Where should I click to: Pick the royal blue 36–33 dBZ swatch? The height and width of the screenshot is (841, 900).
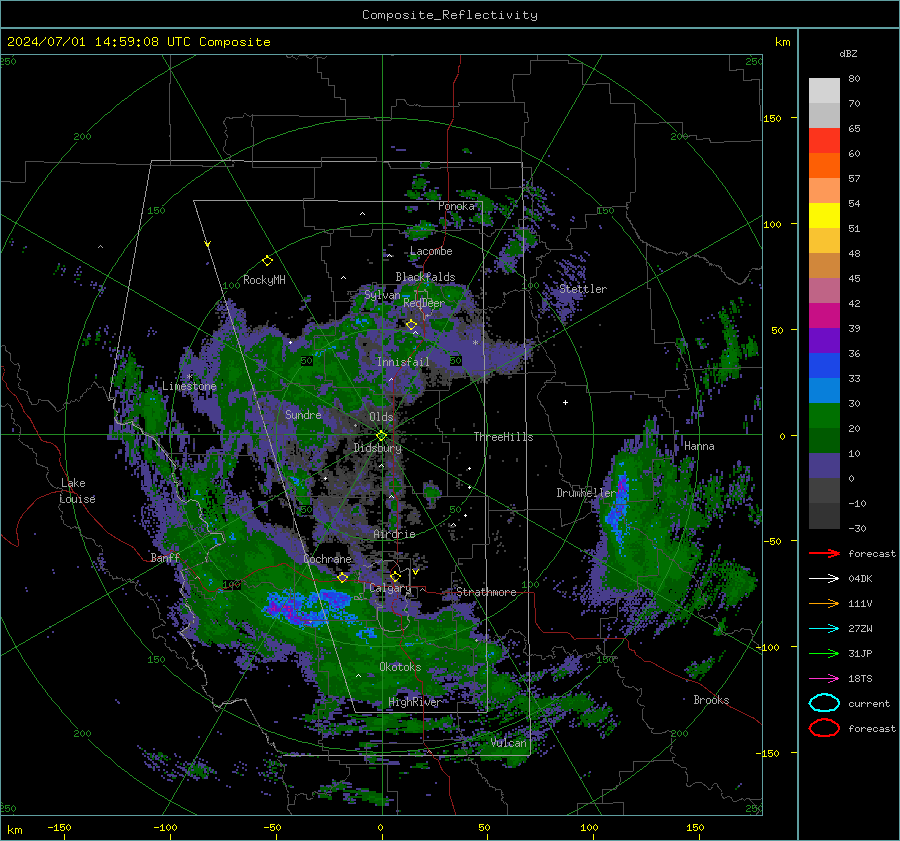click(824, 366)
